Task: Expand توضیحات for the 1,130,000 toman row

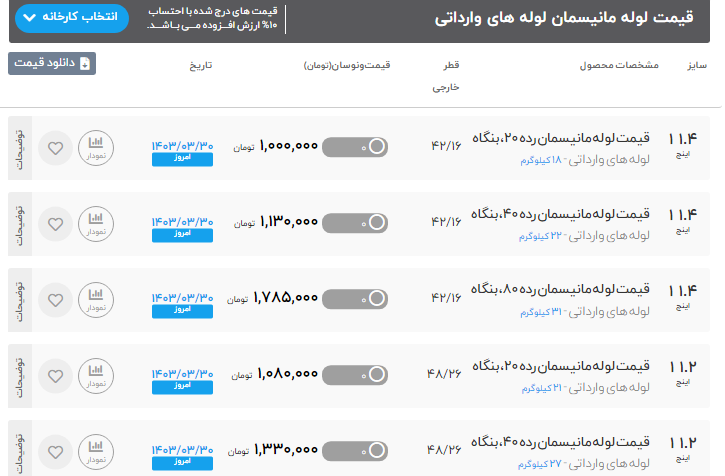Action: click(x=20, y=224)
